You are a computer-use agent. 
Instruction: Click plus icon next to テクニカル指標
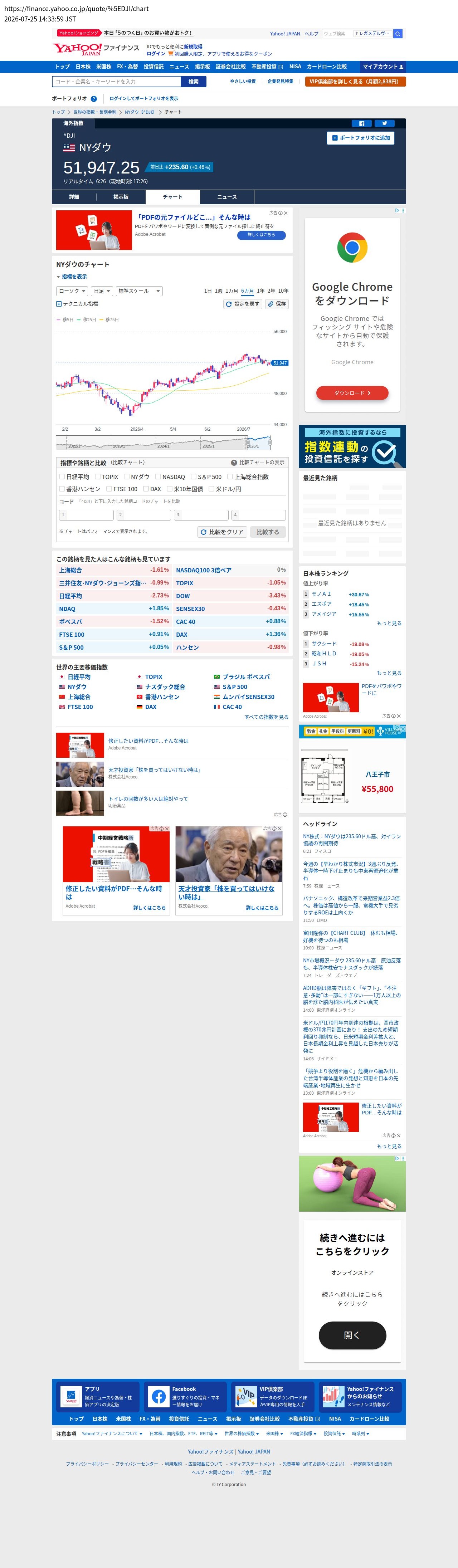[59, 304]
